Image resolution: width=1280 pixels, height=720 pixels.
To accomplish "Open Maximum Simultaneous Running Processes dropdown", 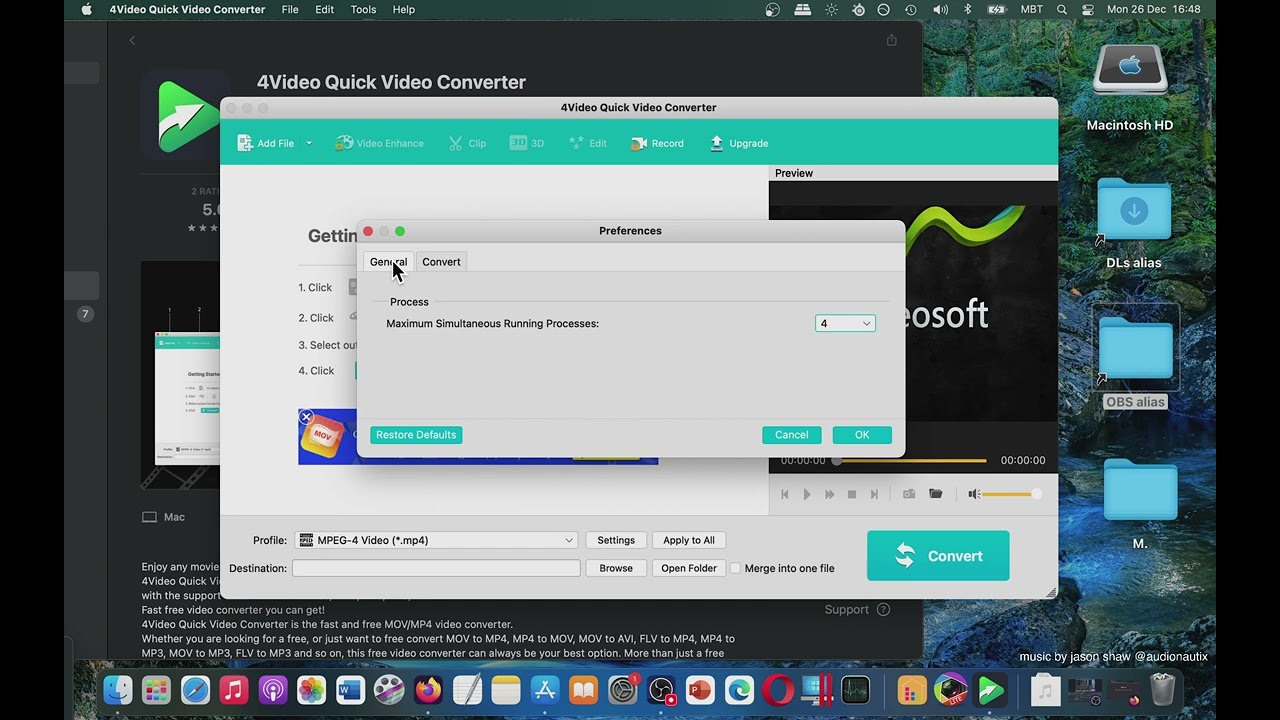I will (x=845, y=323).
